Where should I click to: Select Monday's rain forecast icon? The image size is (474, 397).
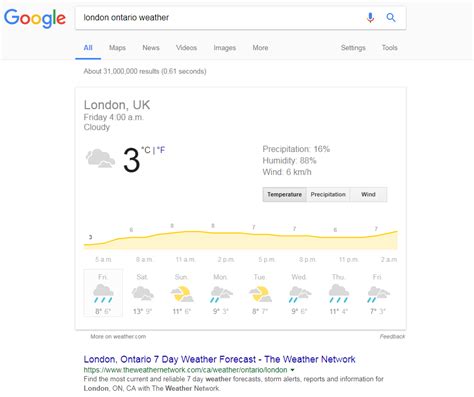click(221, 295)
